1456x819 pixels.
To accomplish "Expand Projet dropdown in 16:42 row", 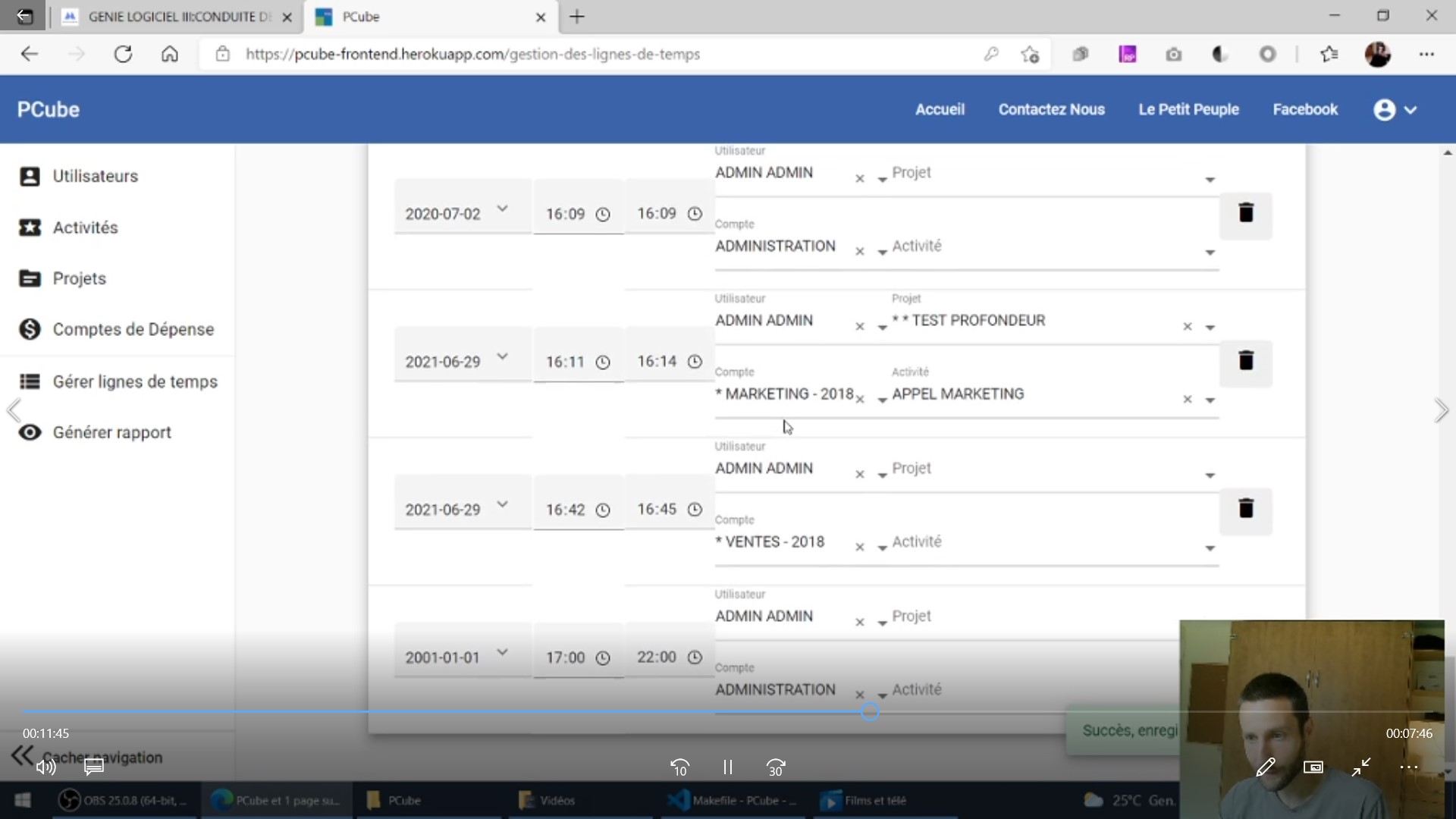I will pos(1210,475).
